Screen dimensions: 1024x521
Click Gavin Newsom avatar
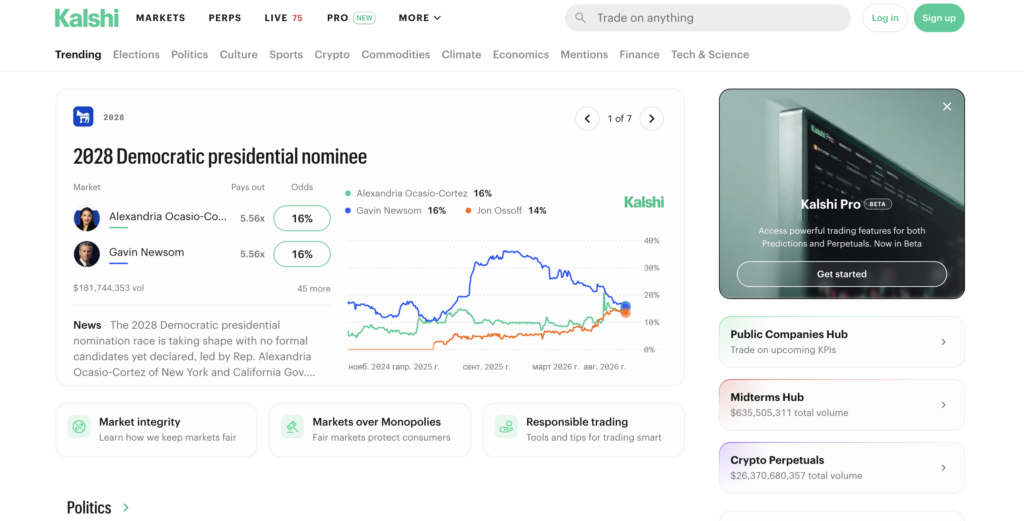coord(86,254)
